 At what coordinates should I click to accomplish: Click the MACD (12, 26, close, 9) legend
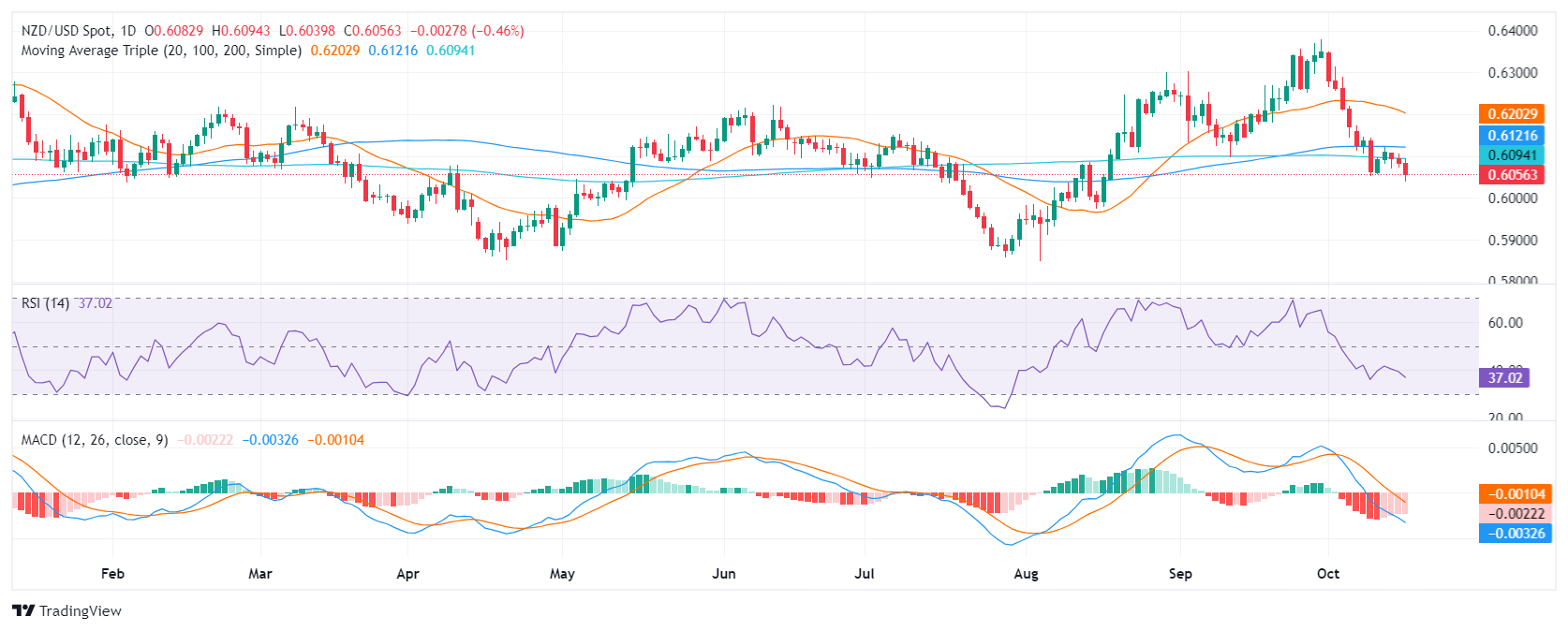point(95,440)
